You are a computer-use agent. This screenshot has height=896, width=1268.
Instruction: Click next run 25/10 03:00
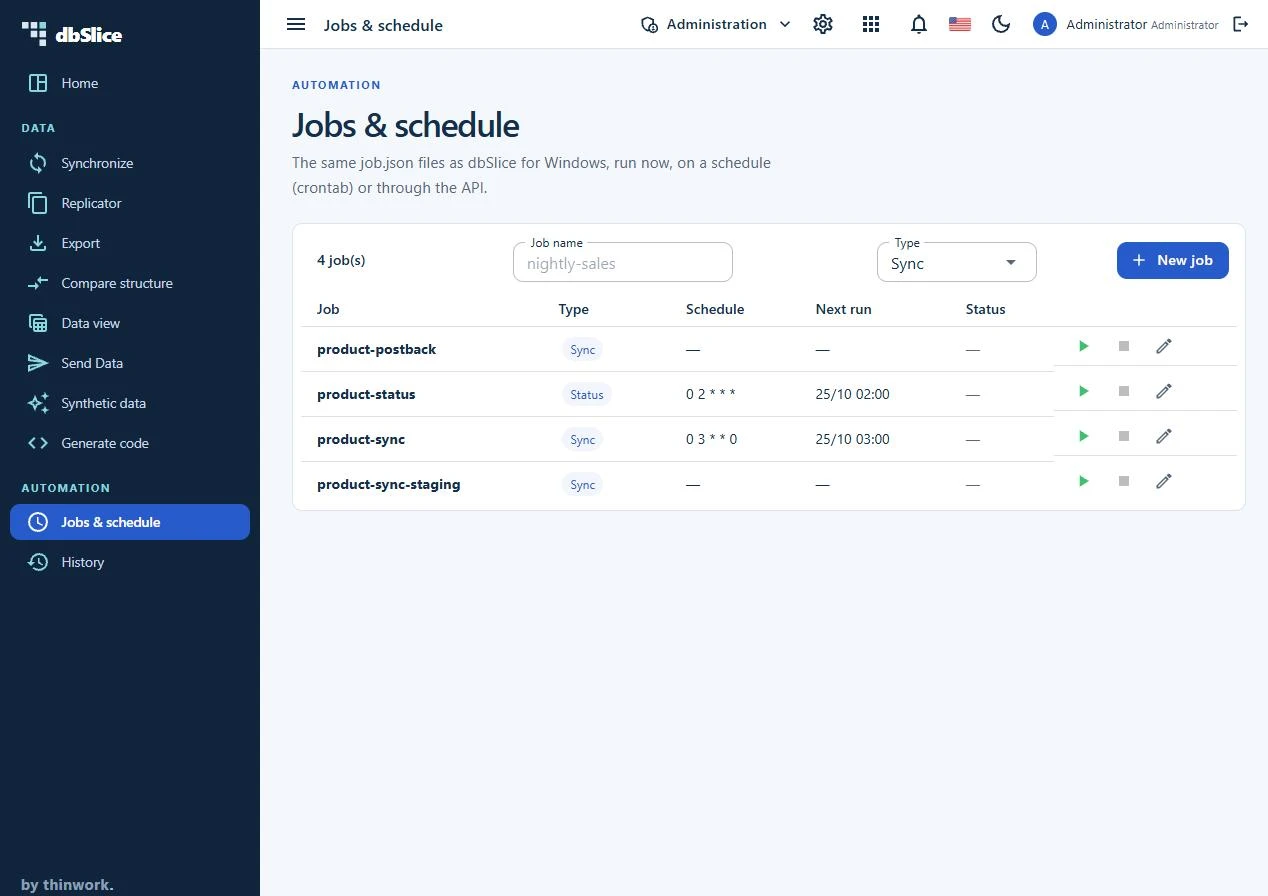pyautogui.click(x=853, y=439)
